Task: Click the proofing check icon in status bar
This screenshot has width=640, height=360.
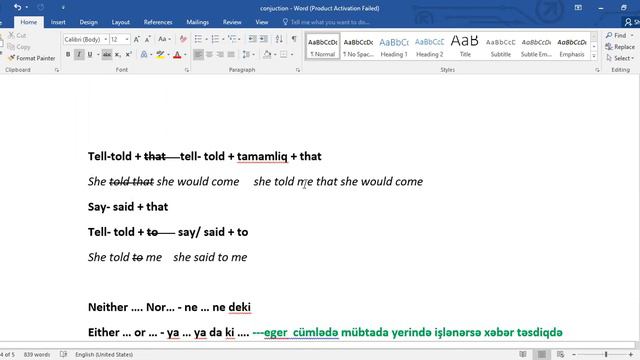Action: (63, 354)
